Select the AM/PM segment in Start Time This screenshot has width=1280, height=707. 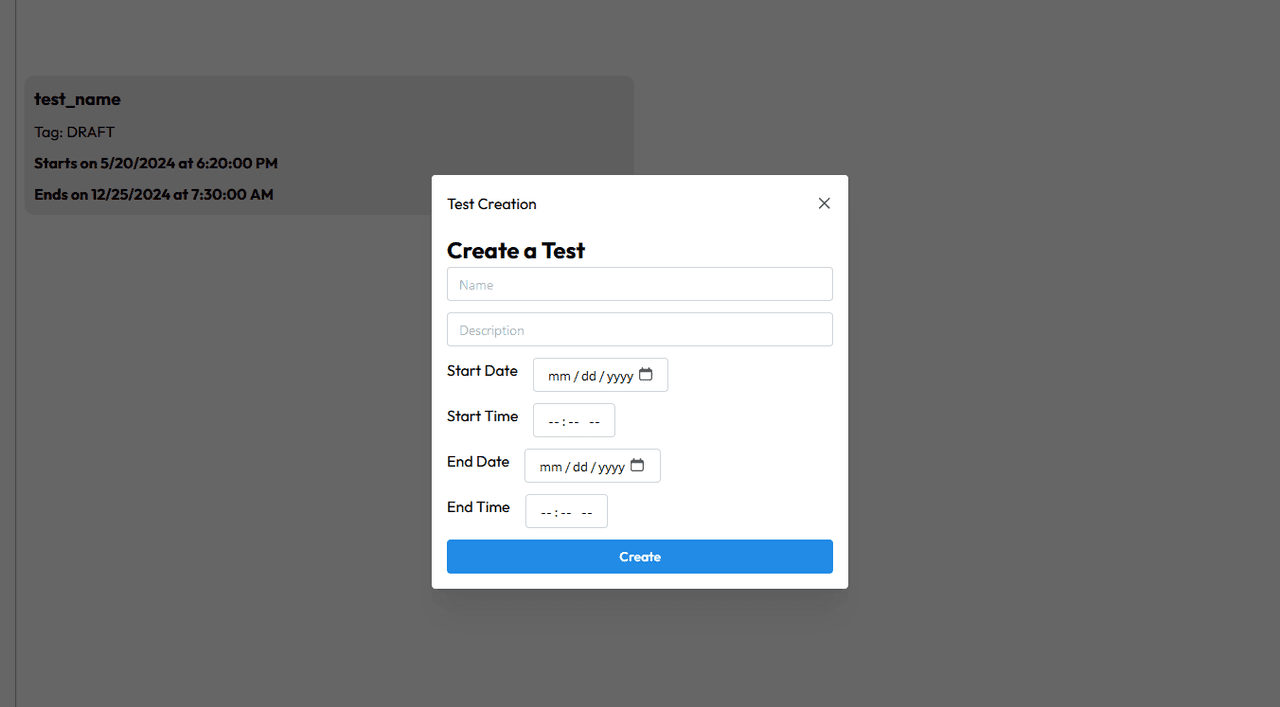594,422
